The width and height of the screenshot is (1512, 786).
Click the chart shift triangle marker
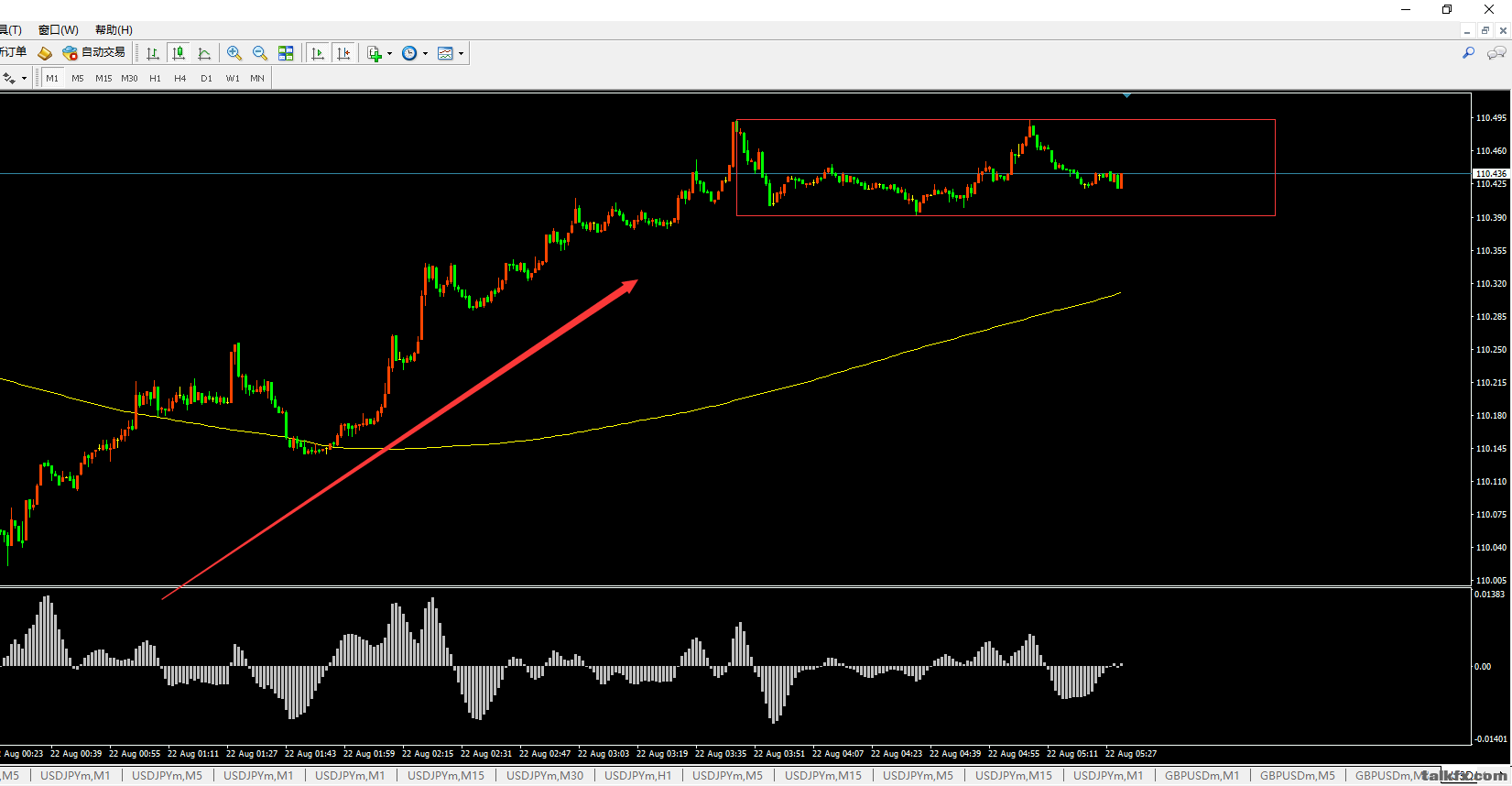[1126, 95]
